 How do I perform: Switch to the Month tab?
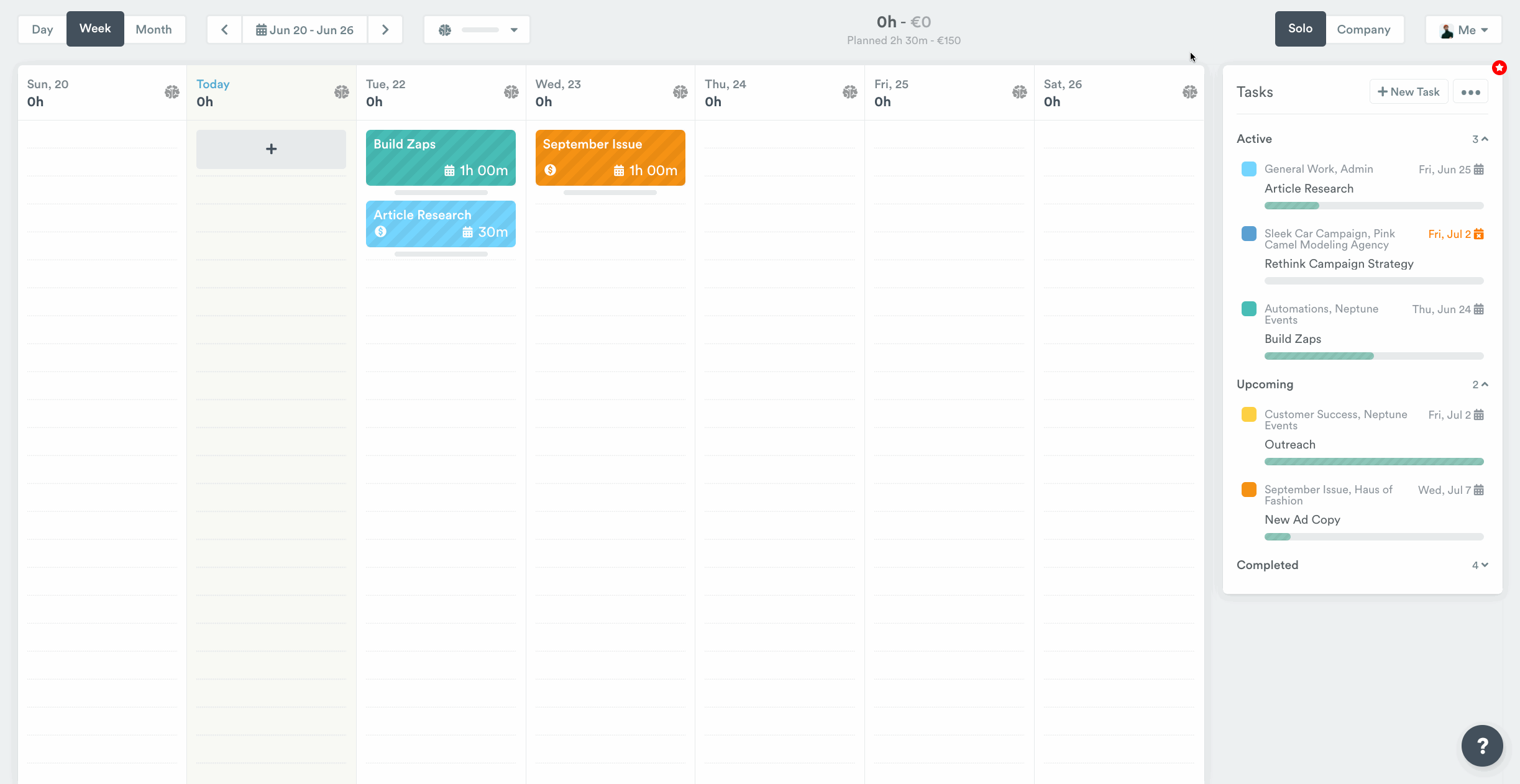[x=153, y=30]
